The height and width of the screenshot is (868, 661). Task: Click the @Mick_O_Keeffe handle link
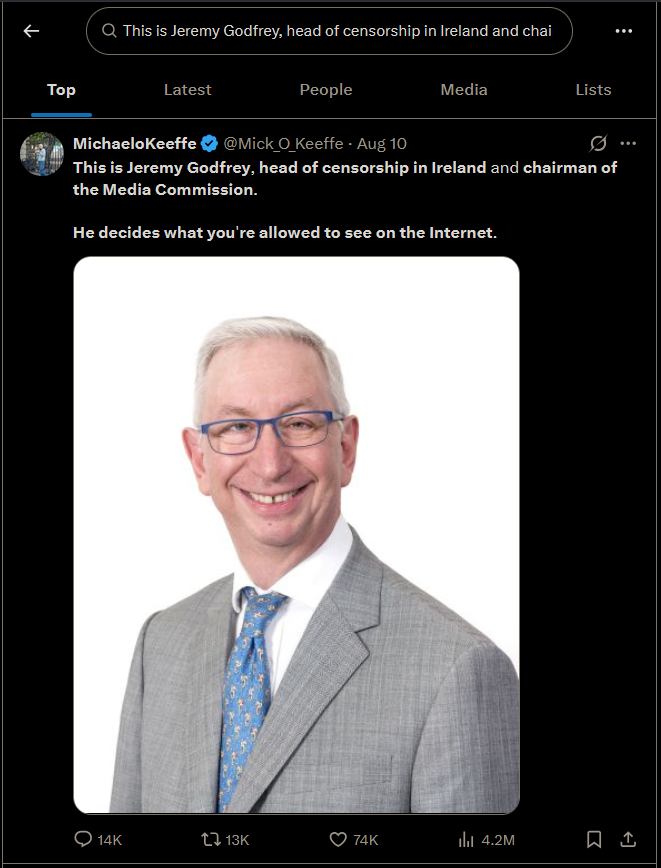(x=283, y=143)
